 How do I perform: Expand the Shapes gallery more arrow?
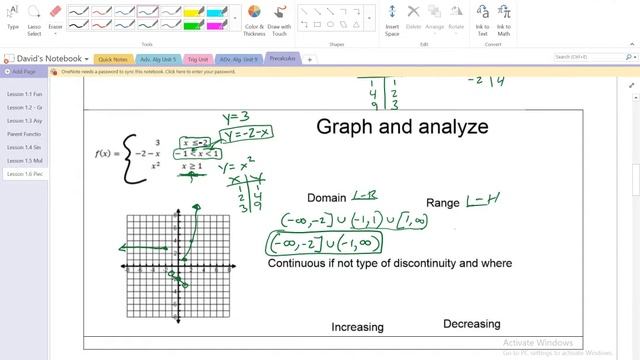(369, 18)
